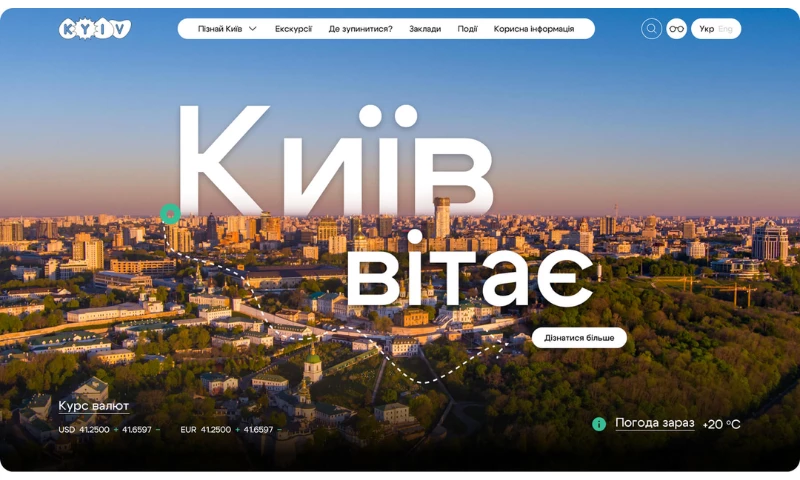Screen dimensions: 800x480
Task: Select Корисна інформація in navigation
Action: click(534, 29)
